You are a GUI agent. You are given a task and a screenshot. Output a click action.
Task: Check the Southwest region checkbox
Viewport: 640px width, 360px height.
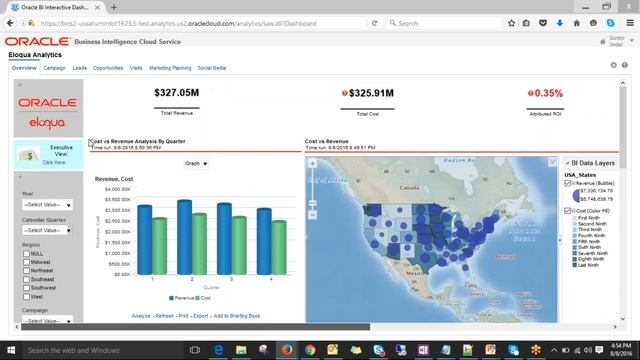[27, 288]
